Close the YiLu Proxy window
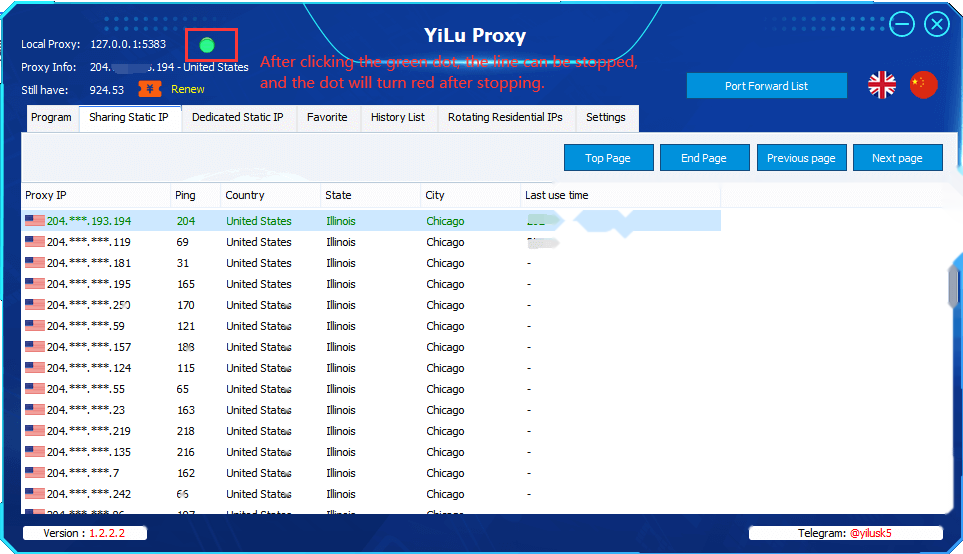Image resolution: width=963 pixels, height=554 pixels. (x=937, y=25)
